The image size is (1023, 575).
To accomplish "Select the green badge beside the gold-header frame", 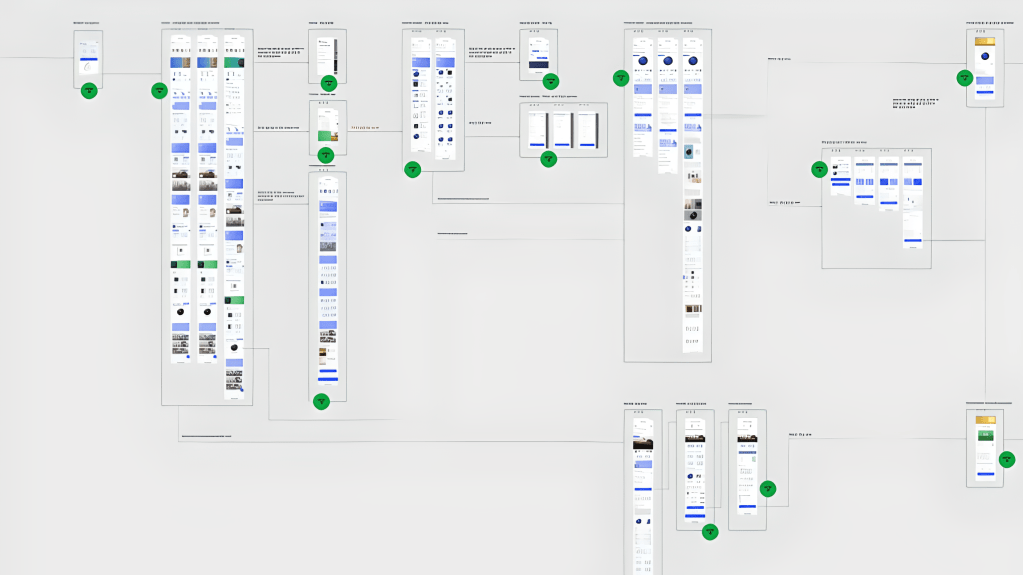I will pyautogui.click(x=965, y=77).
